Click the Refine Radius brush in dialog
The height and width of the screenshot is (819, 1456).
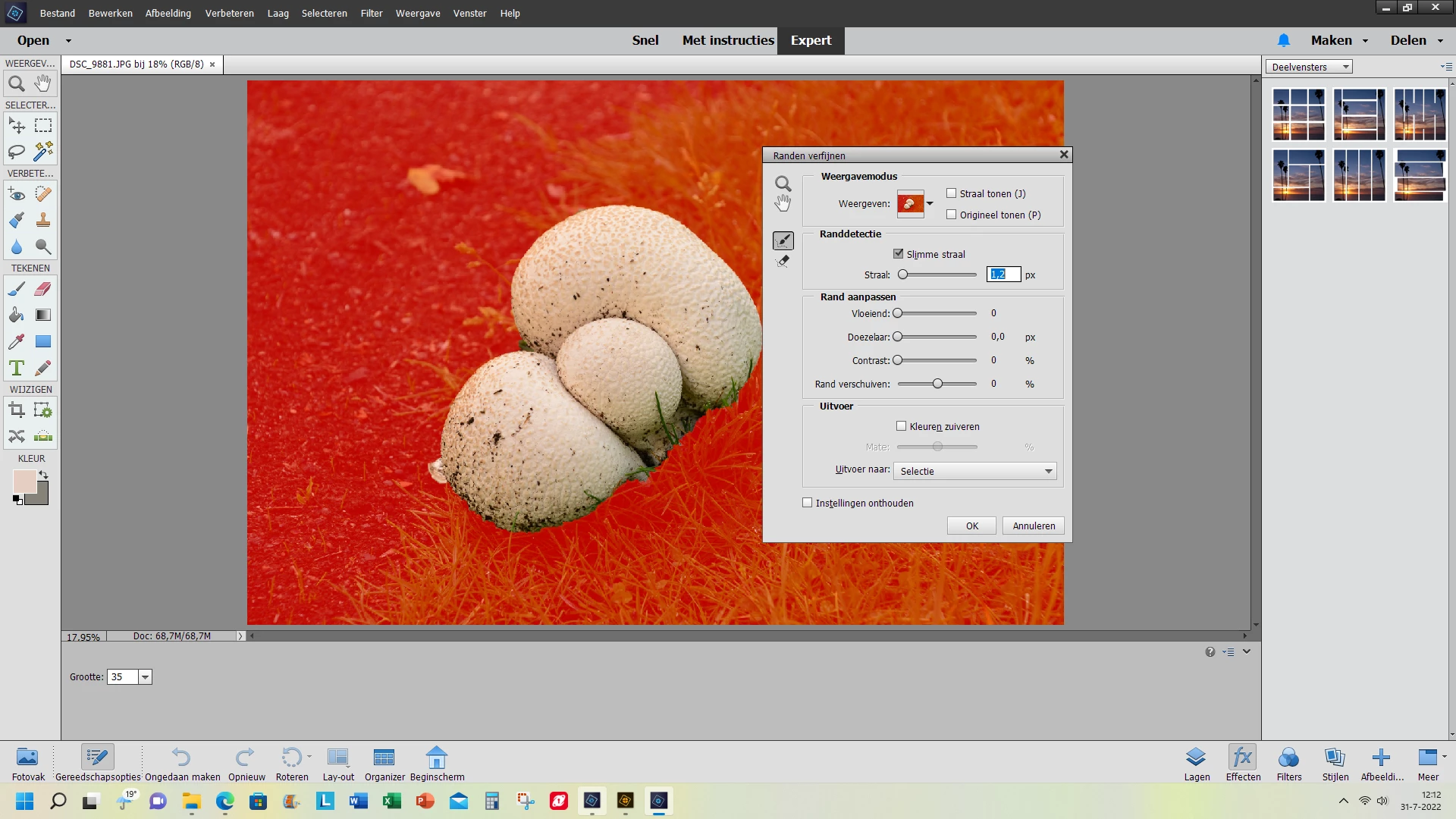click(x=783, y=241)
